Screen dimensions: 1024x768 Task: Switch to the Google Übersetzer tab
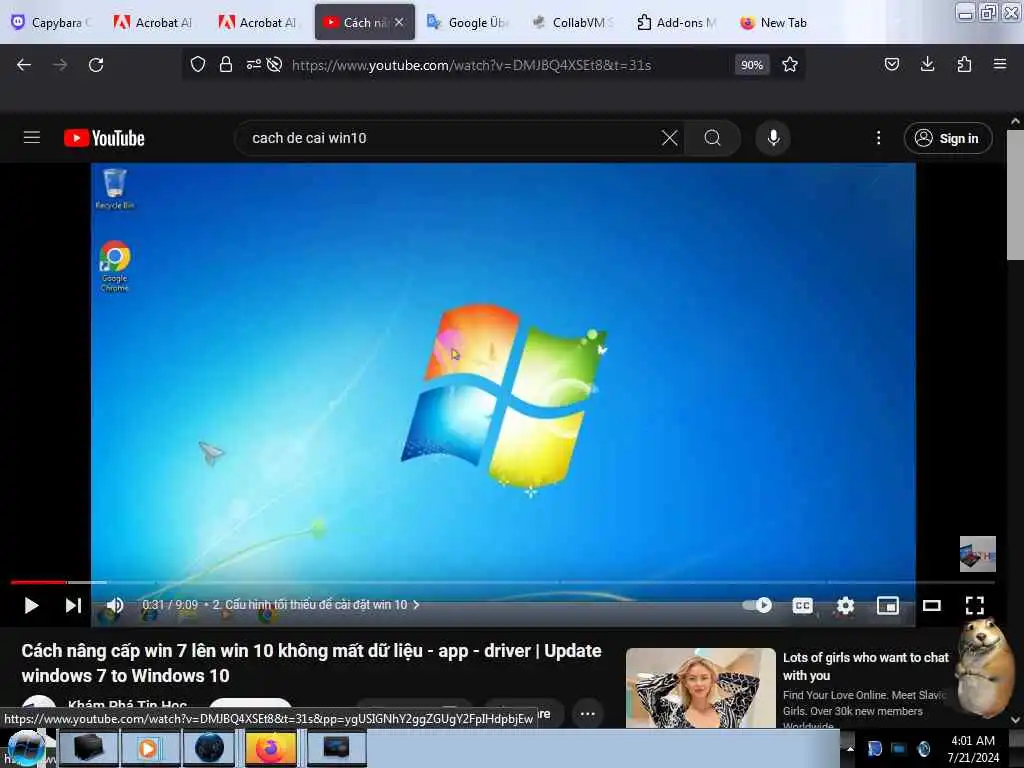(x=468, y=22)
